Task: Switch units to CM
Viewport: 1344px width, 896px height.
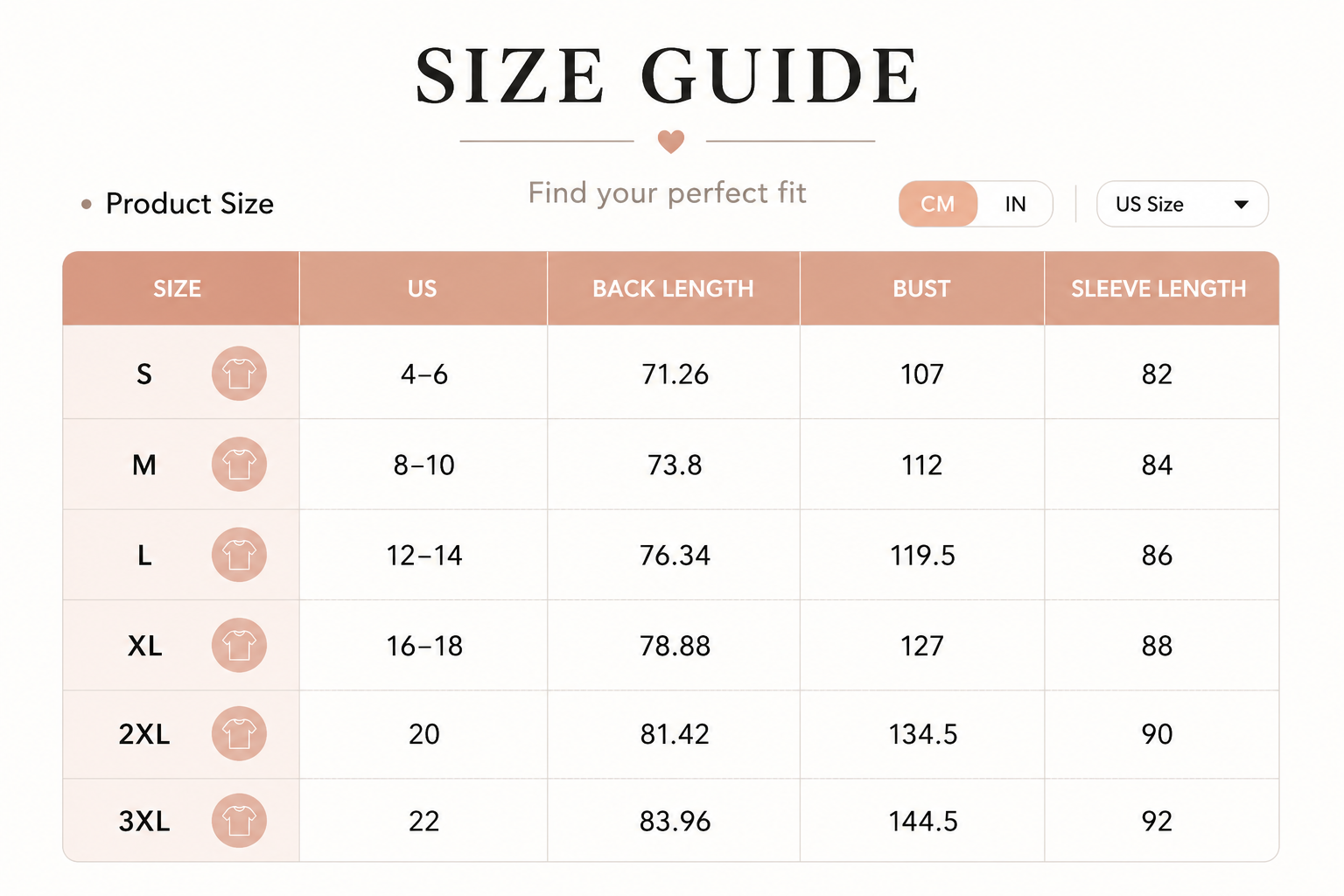Action: pos(938,204)
